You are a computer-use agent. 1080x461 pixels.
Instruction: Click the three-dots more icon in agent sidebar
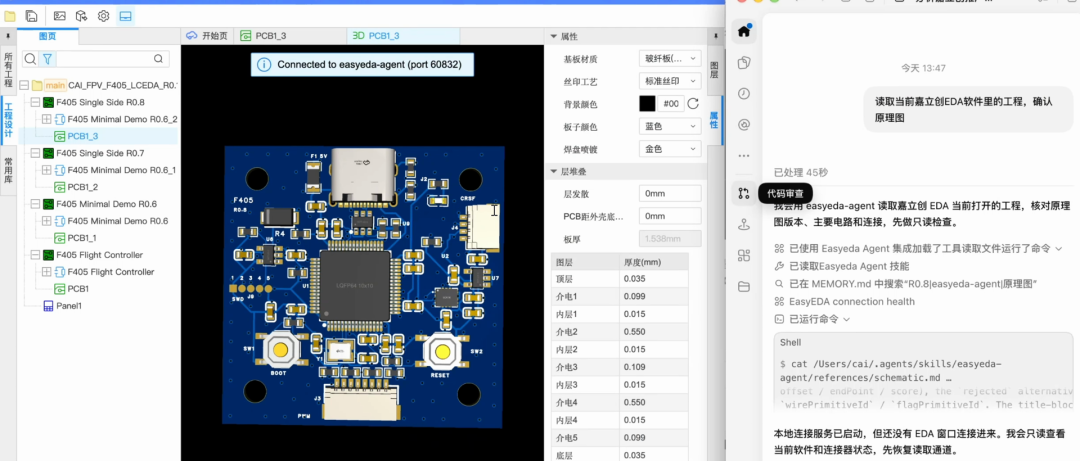(743, 156)
